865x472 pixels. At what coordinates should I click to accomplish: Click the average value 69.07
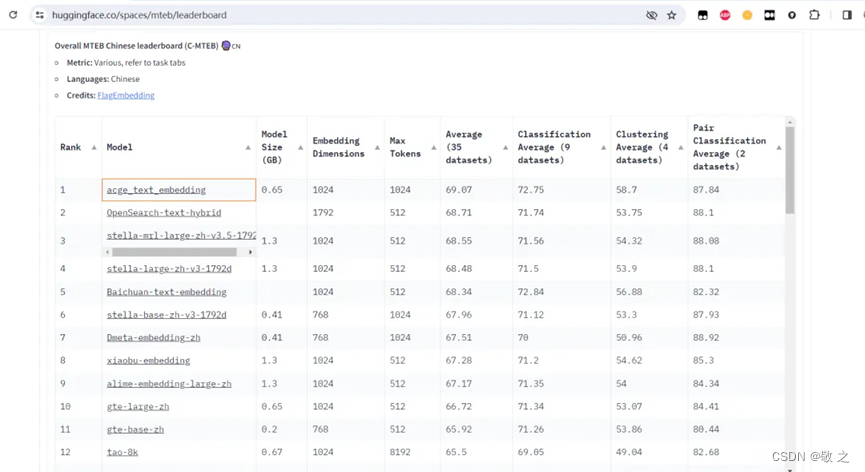459,190
